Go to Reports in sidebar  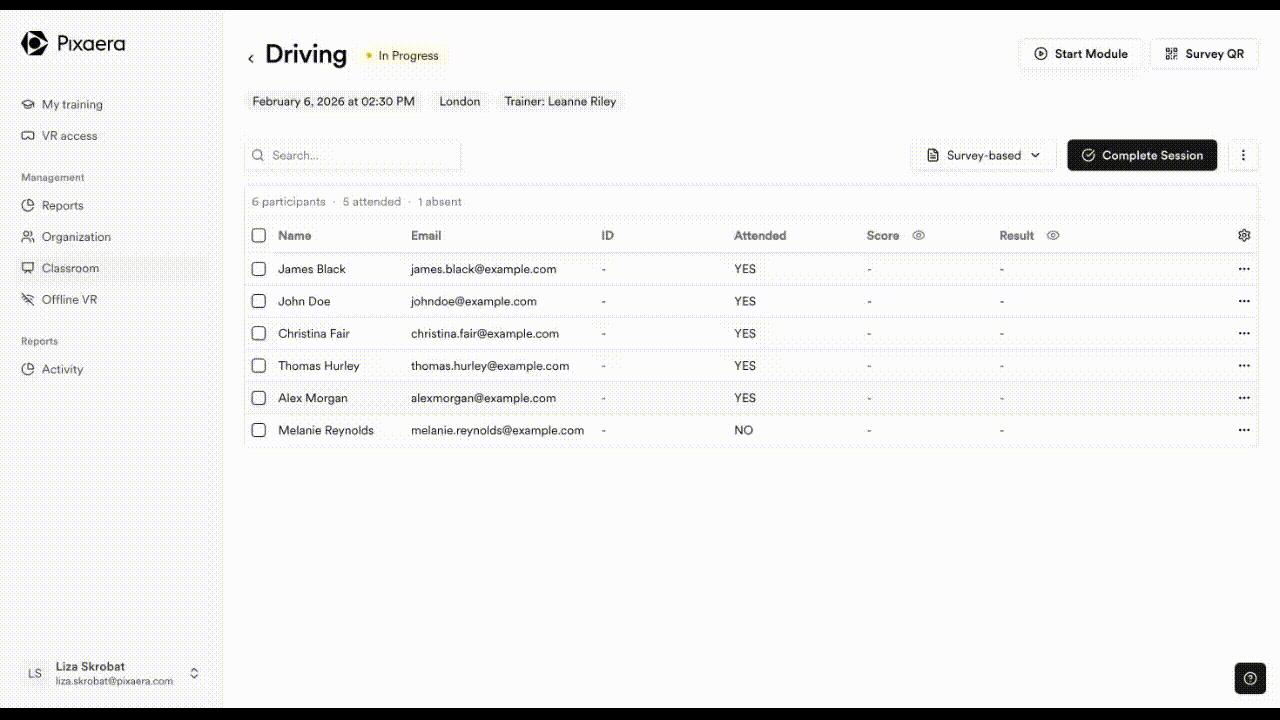[62, 206]
